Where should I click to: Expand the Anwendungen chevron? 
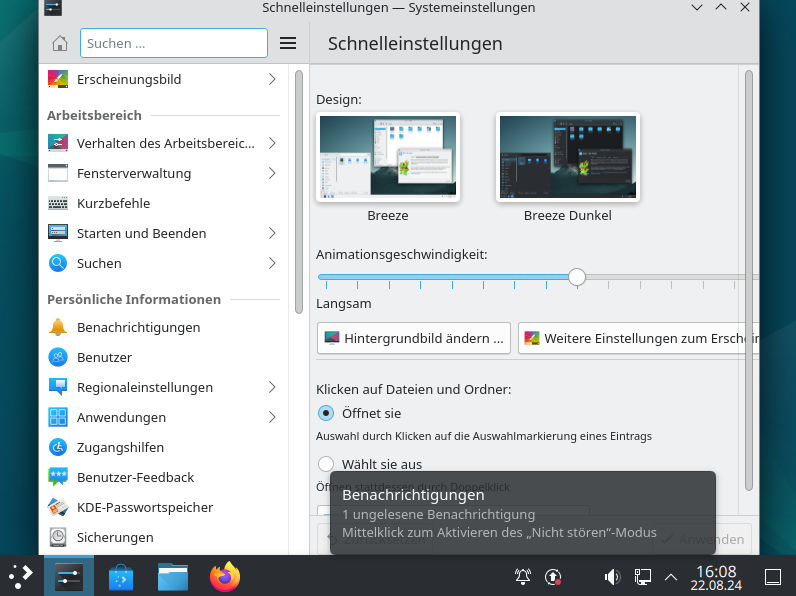(272, 417)
